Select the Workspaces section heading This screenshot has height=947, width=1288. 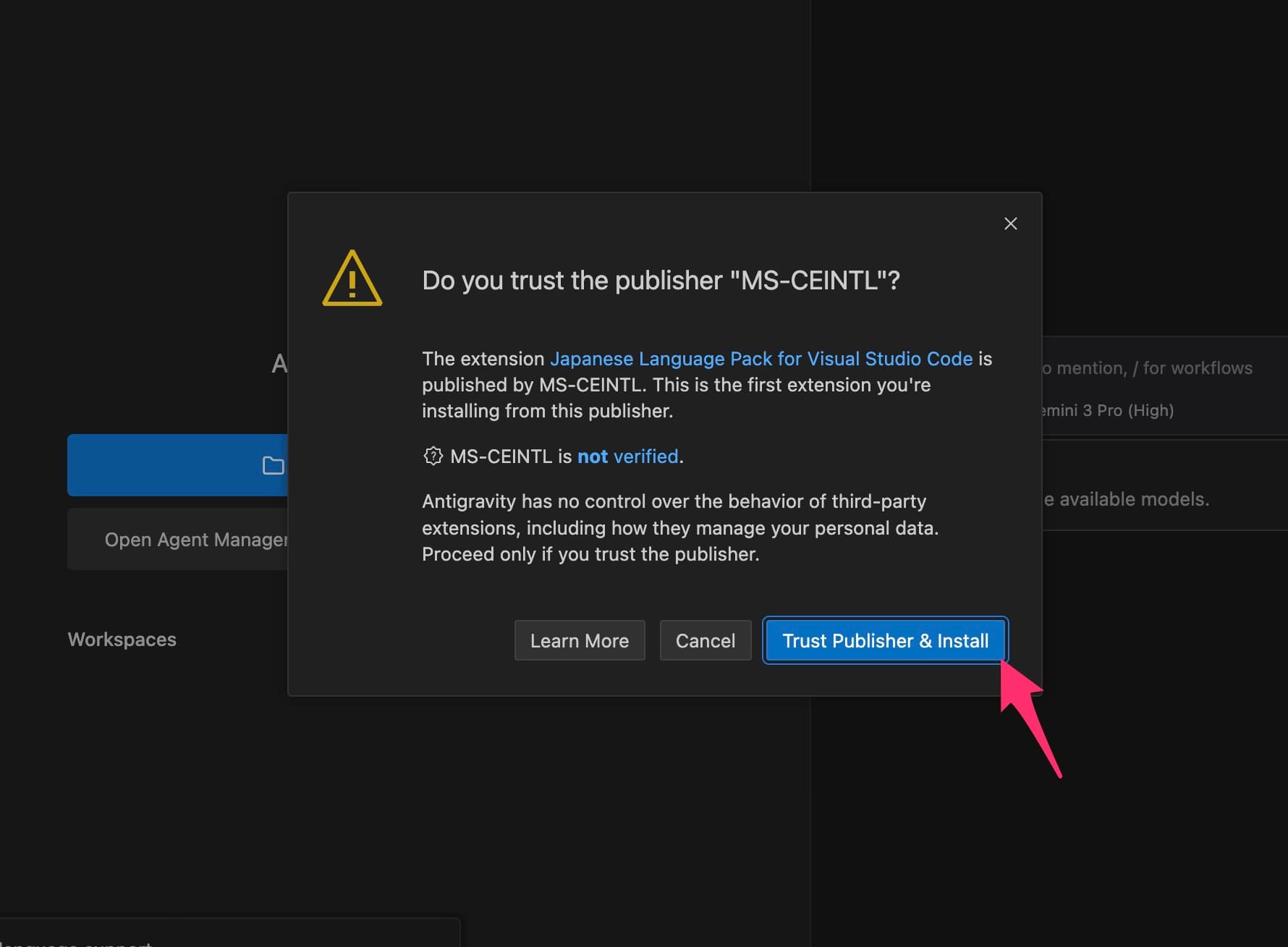click(x=122, y=640)
